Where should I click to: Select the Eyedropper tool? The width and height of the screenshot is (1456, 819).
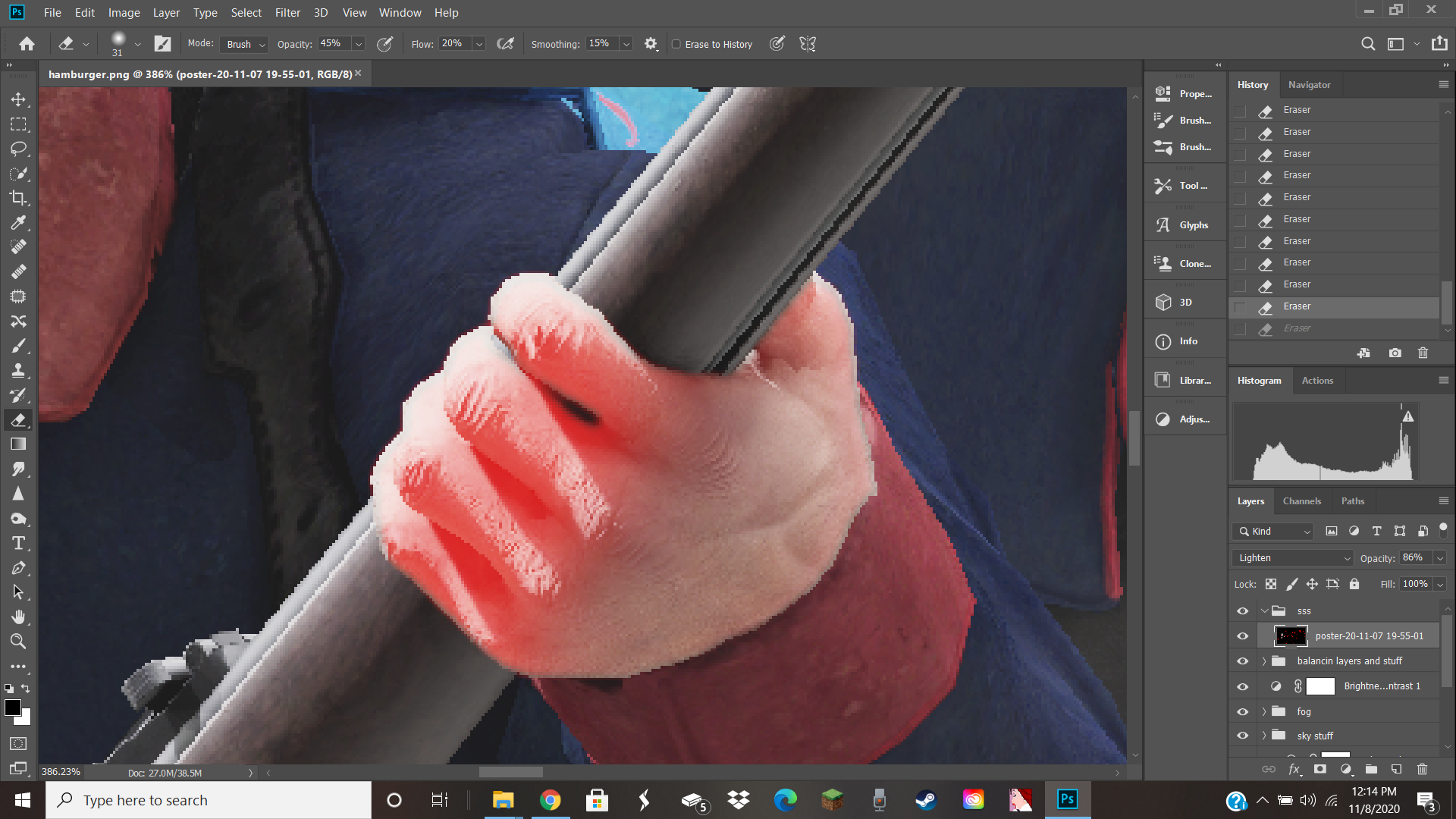pyautogui.click(x=18, y=223)
